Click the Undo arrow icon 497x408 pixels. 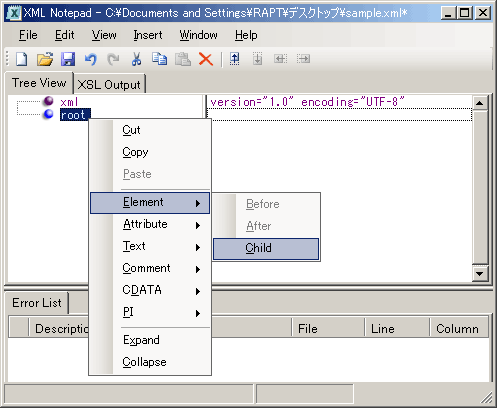coord(91,59)
